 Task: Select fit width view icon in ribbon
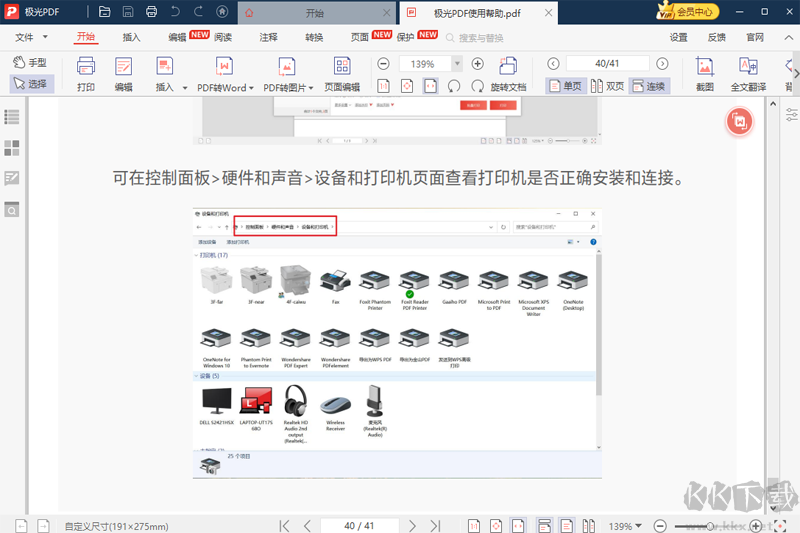pos(431,86)
